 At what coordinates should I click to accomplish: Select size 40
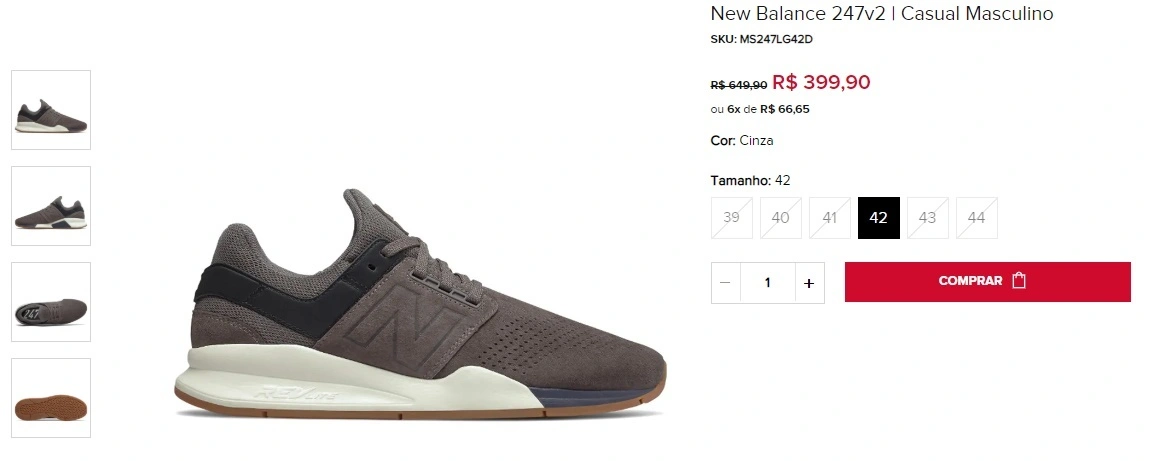coord(780,218)
